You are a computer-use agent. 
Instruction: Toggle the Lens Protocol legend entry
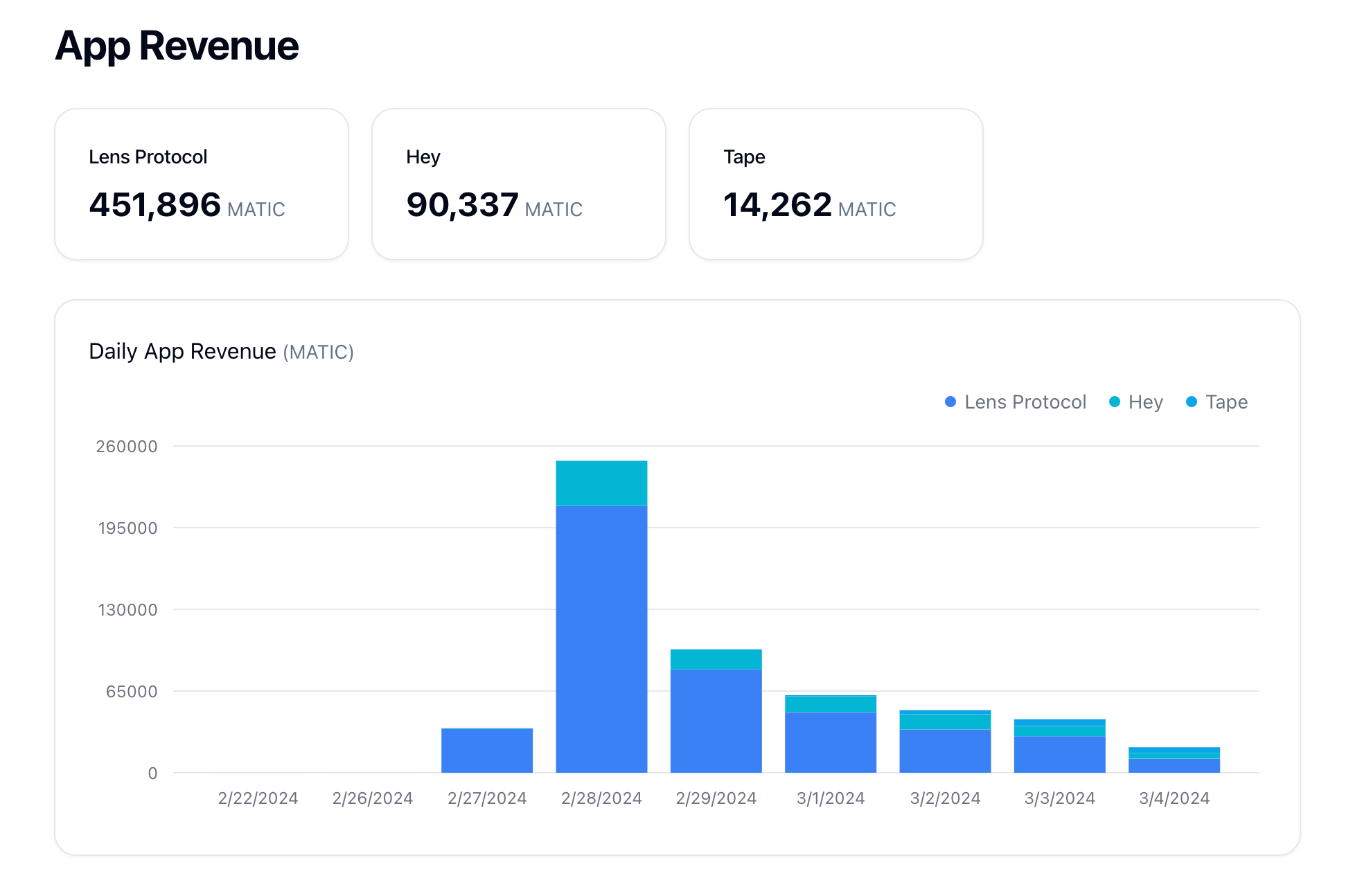[1016, 402]
